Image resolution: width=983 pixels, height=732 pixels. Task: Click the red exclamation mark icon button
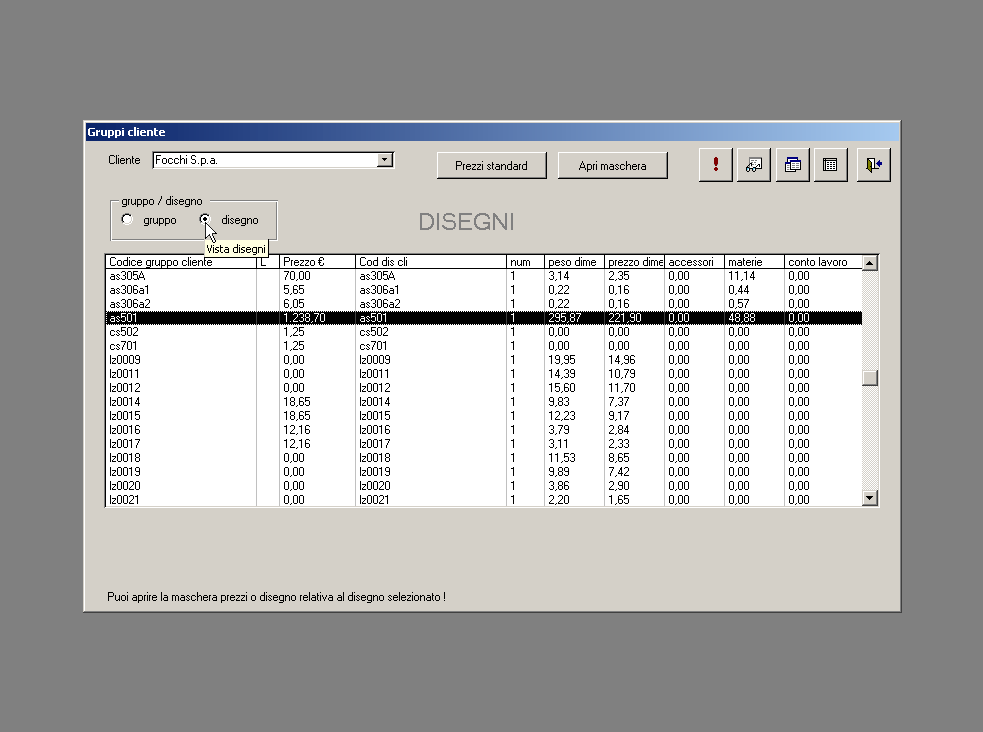pyautogui.click(x=715, y=165)
